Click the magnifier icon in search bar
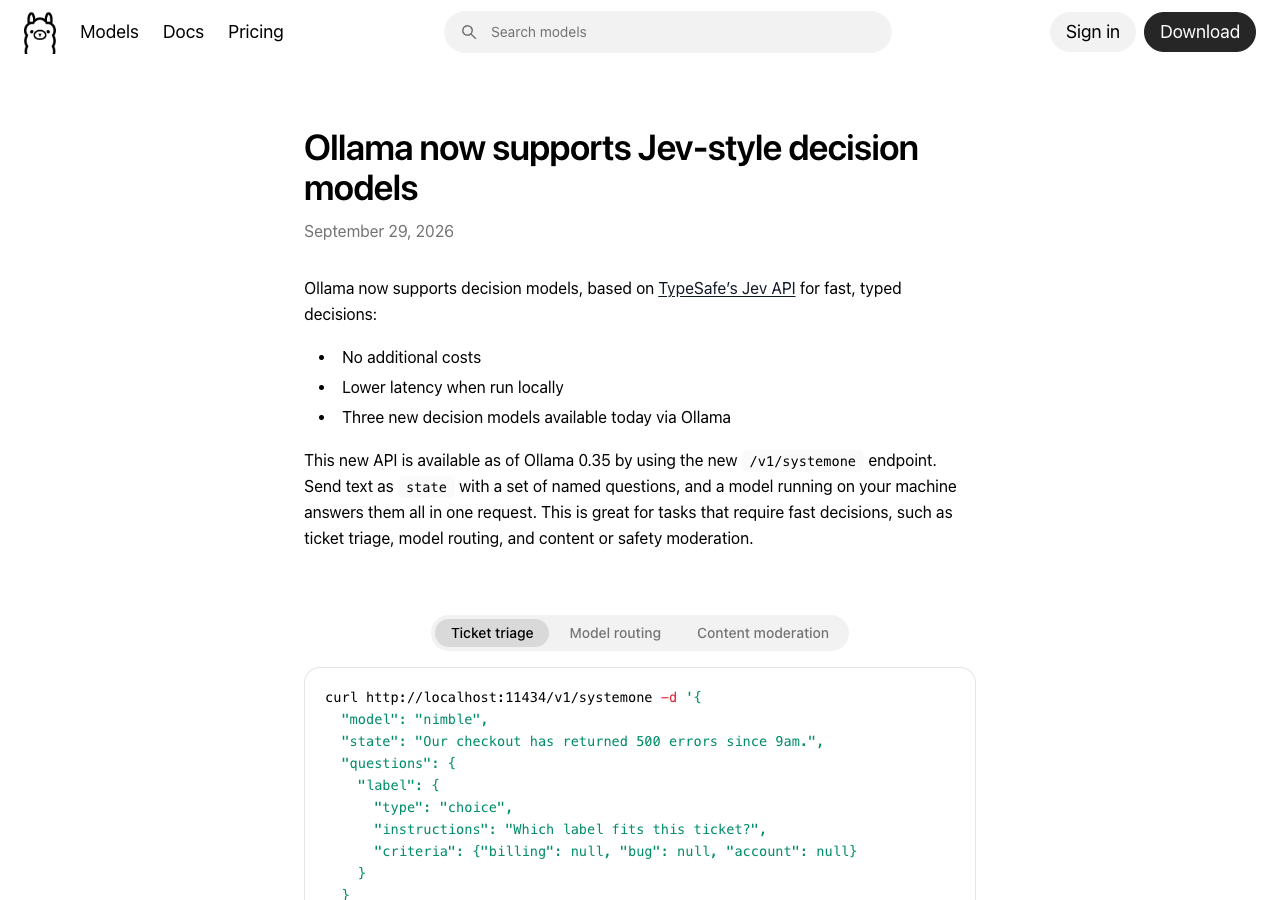This screenshot has height=900, width=1280. (x=469, y=32)
